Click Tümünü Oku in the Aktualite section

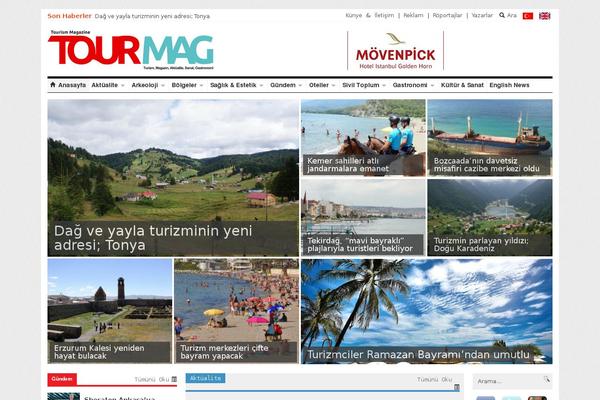click(434, 379)
